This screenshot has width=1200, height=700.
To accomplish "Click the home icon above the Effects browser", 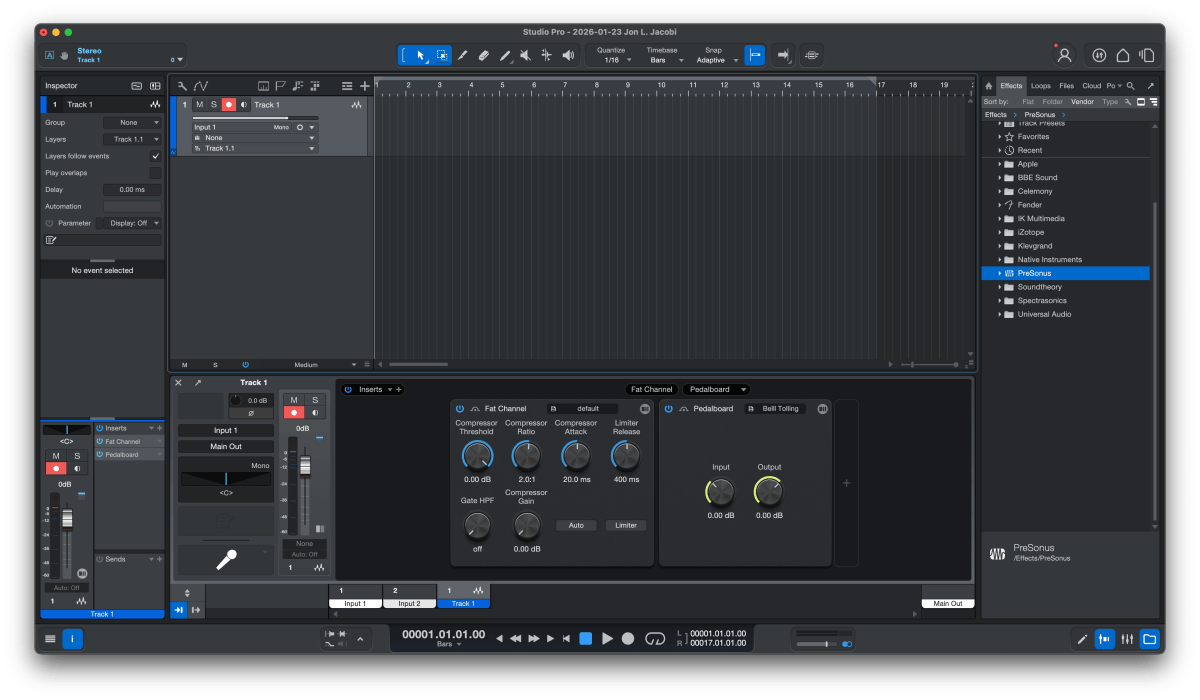I will coord(990,85).
